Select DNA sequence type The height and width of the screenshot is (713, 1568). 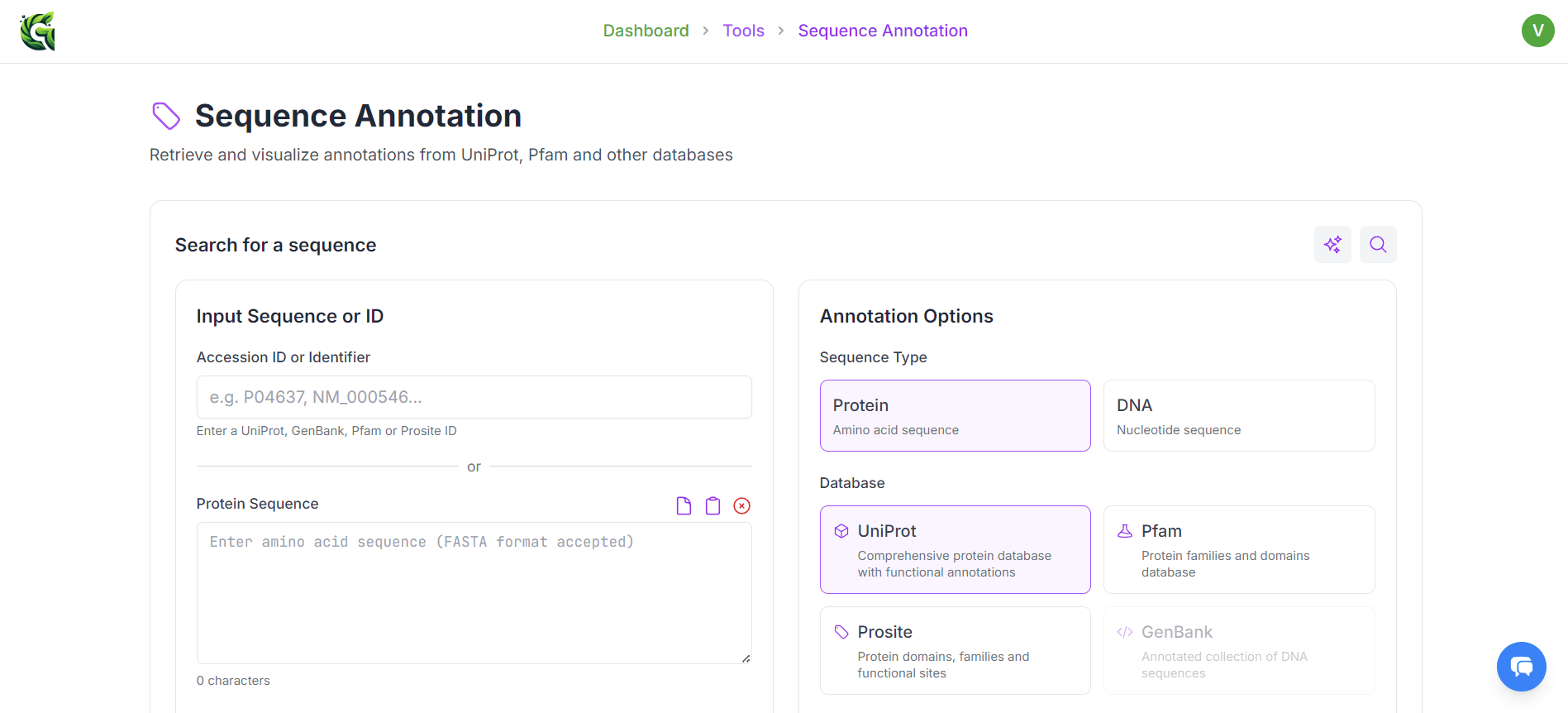click(1239, 415)
